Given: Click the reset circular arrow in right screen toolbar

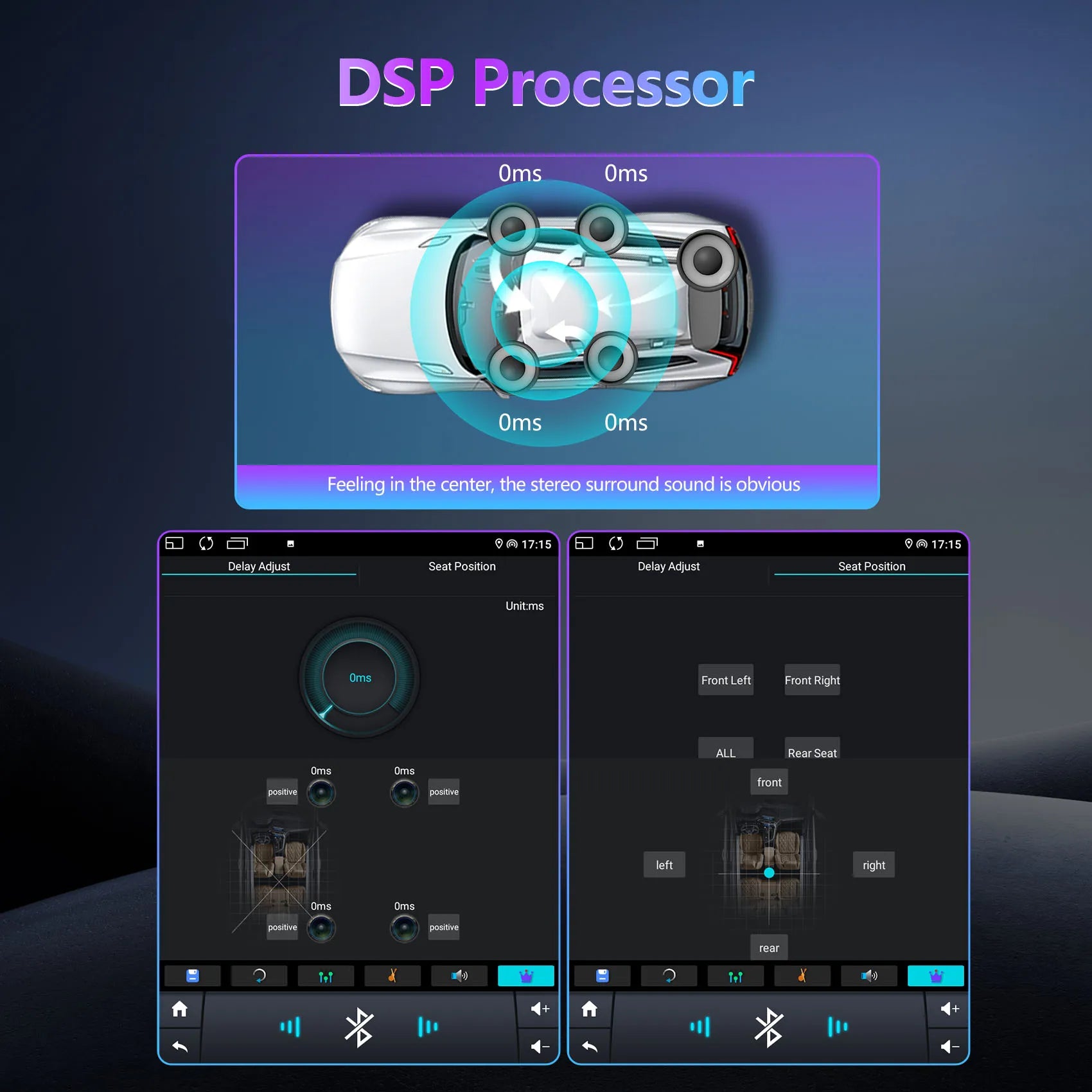Looking at the screenshot, I should pos(669,976).
